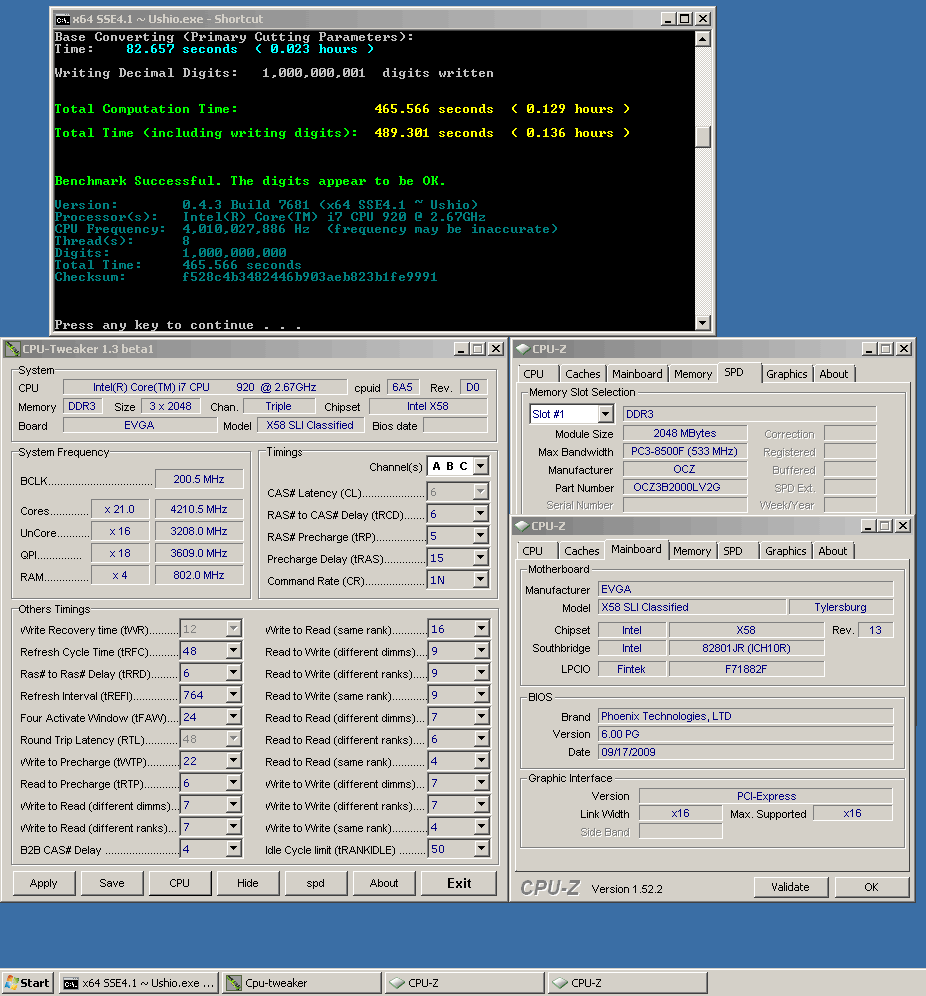Open the Channel(s) A B C dropdown
This screenshot has width=926, height=996.
pyautogui.click(x=481, y=467)
